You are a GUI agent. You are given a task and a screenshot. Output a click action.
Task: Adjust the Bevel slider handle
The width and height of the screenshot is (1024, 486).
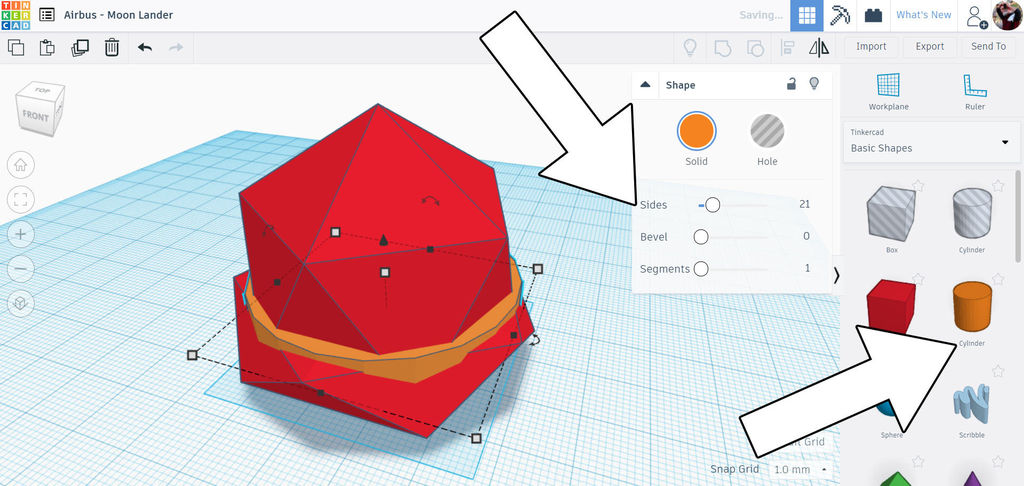(x=701, y=237)
